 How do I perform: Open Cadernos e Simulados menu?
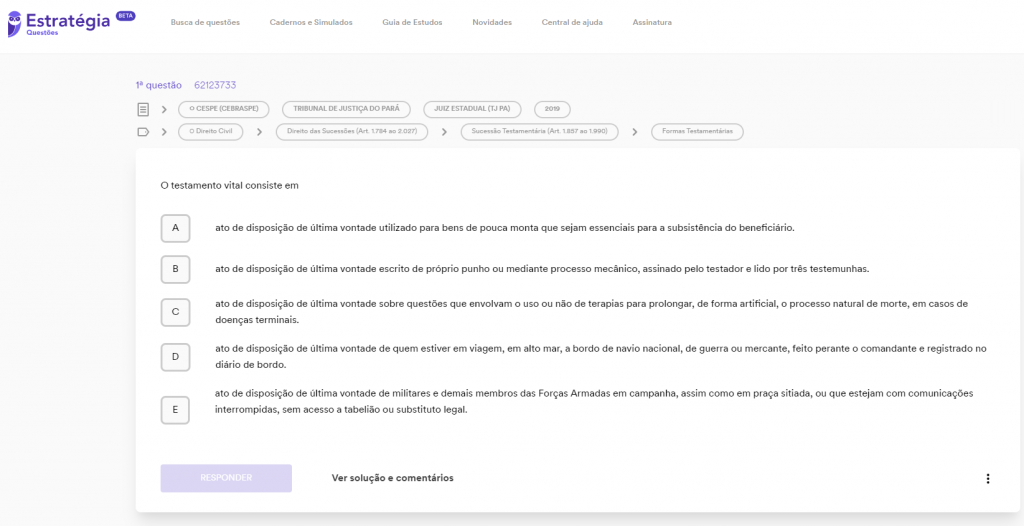coord(311,23)
